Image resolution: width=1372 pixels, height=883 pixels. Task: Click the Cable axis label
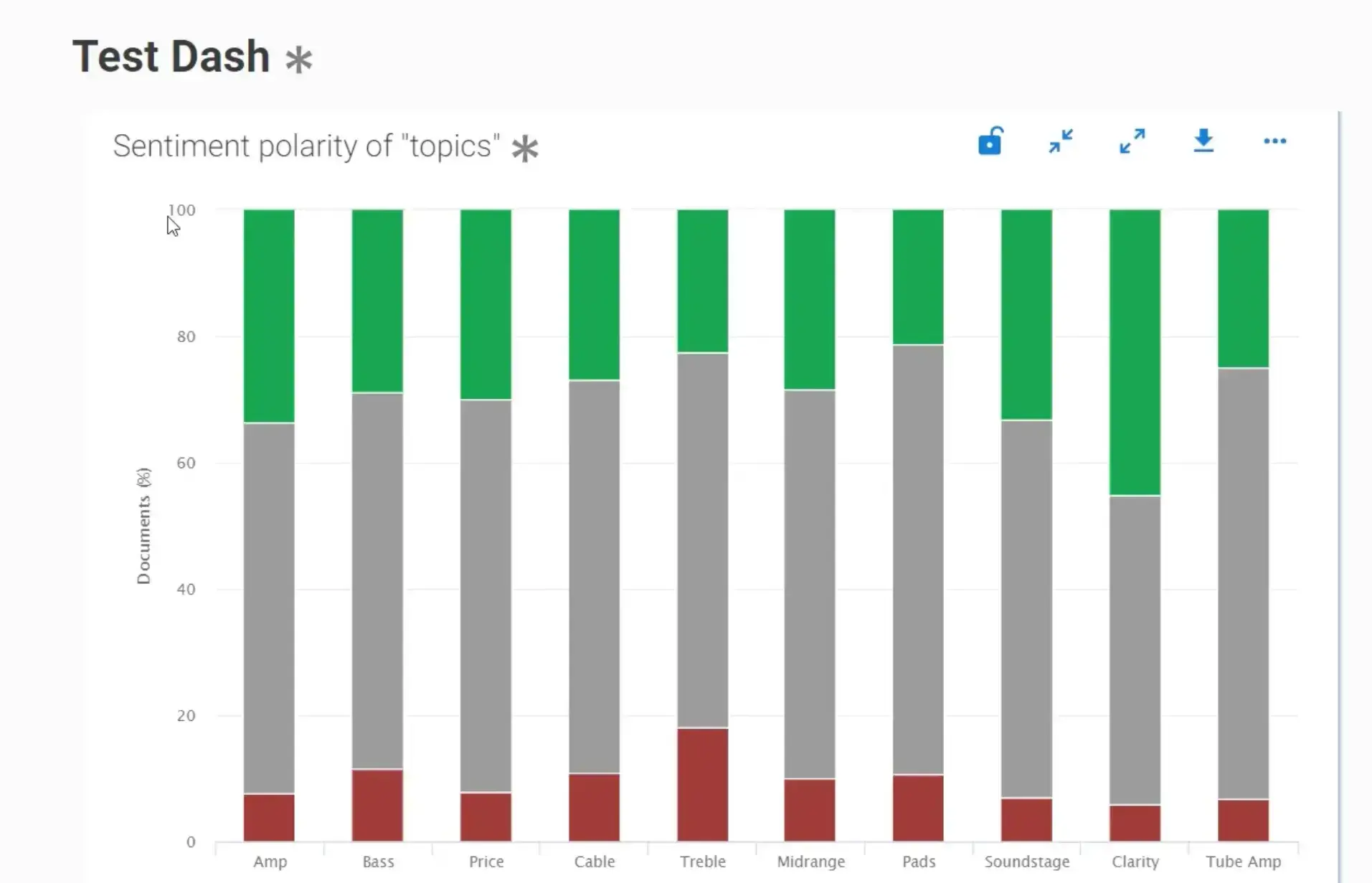click(595, 861)
